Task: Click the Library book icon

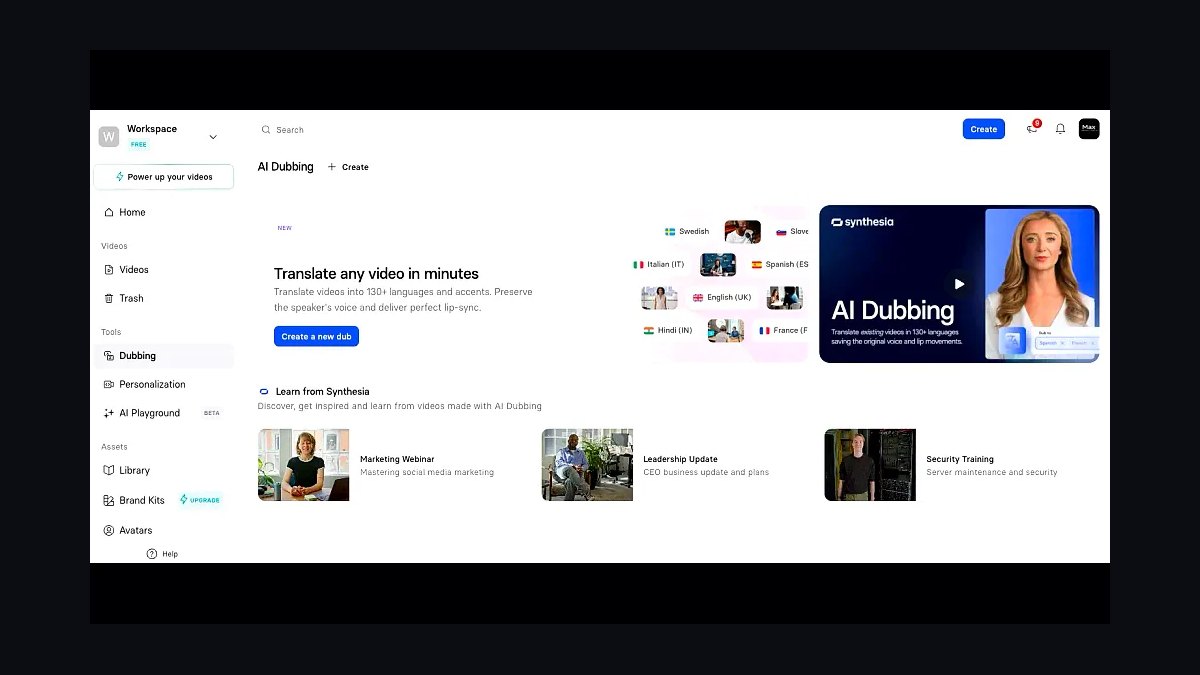Action: click(109, 470)
